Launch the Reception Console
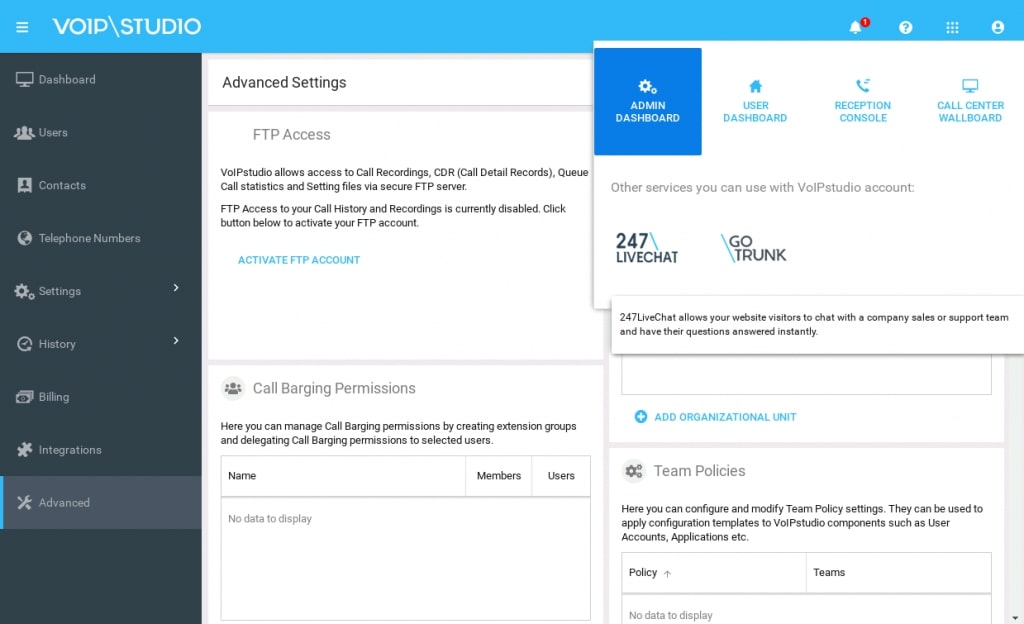 coord(862,102)
